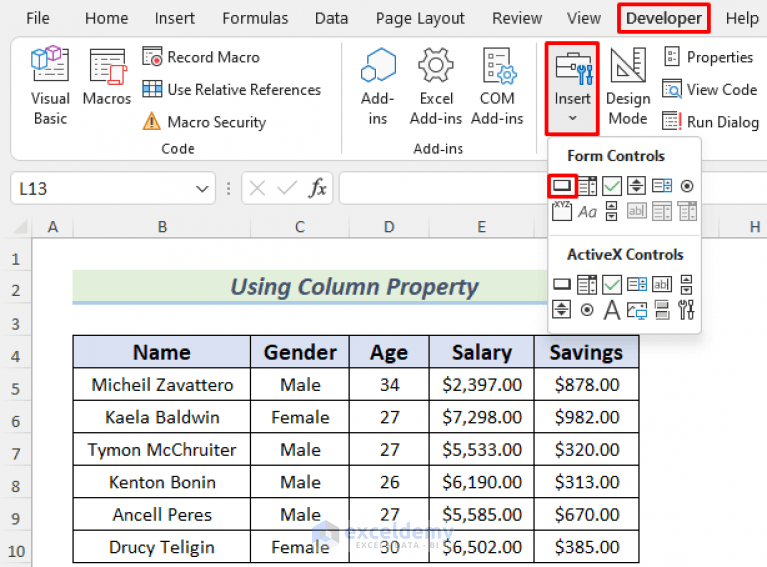This screenshot has height=567, width=767.
Task: Select Form Controls Spin Button
Action: point(636,186)
